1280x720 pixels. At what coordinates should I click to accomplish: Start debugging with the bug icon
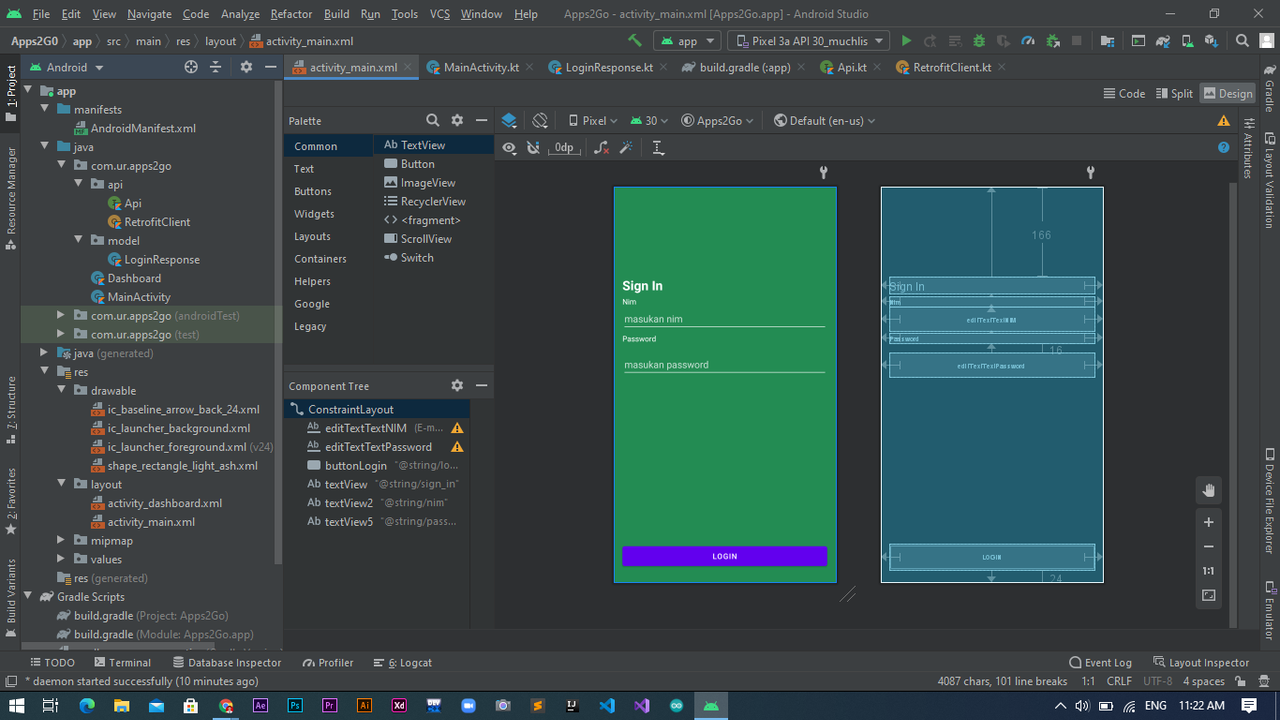coord(978,40)
